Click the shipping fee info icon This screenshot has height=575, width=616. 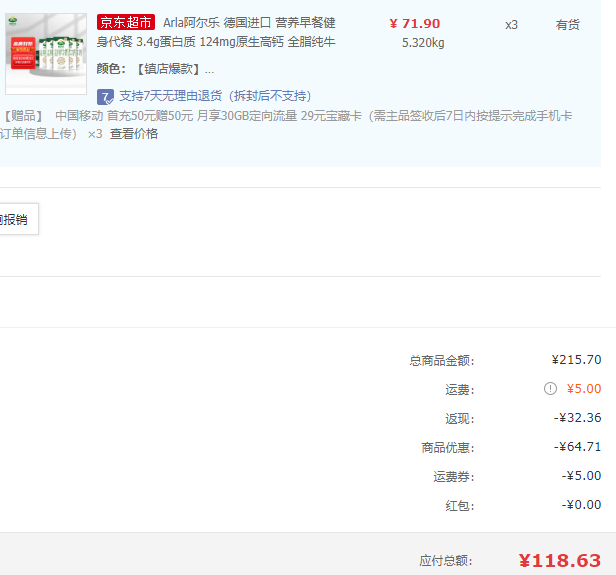point(550,389)
